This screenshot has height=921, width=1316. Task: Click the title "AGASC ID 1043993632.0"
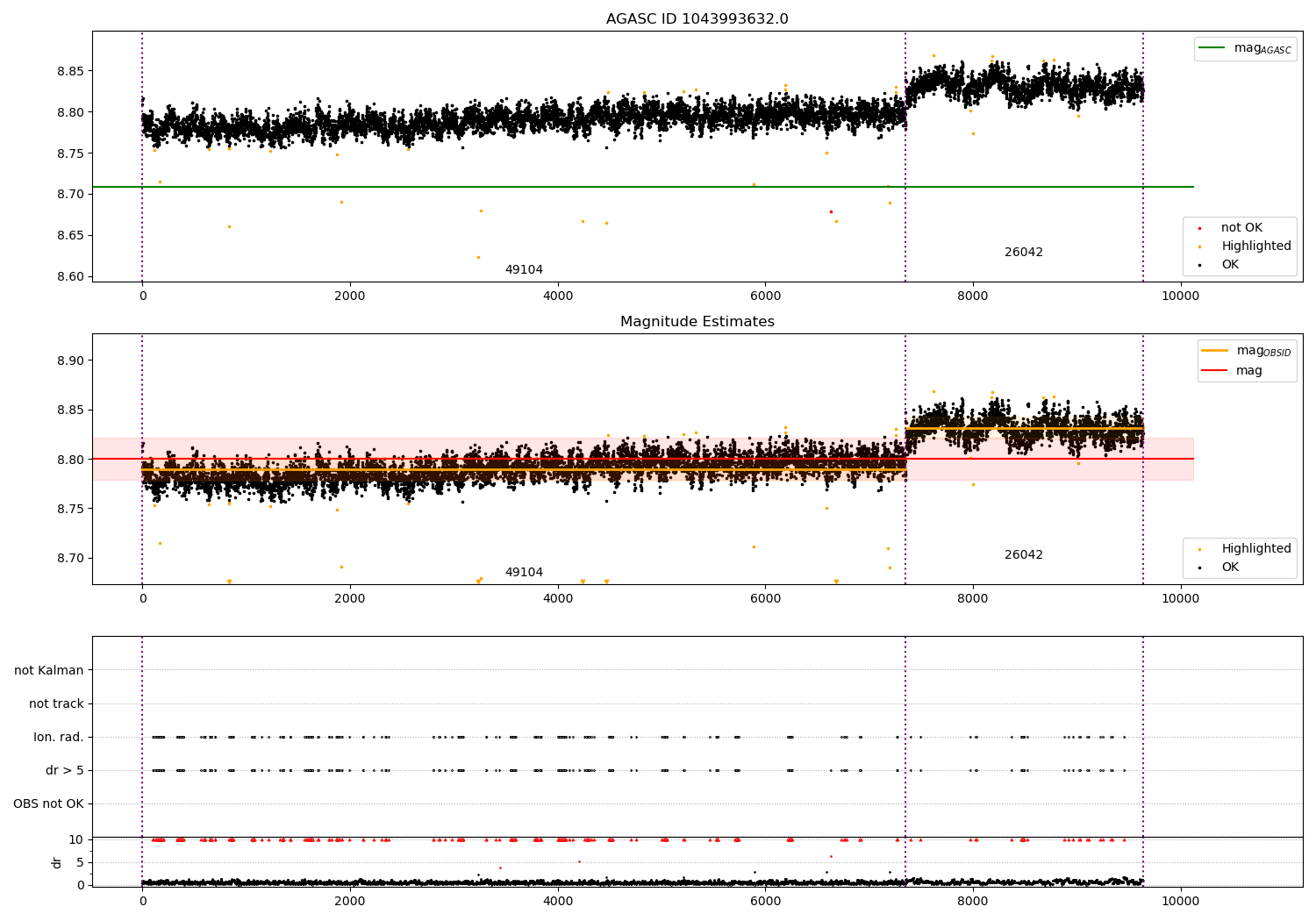point(697,19)
